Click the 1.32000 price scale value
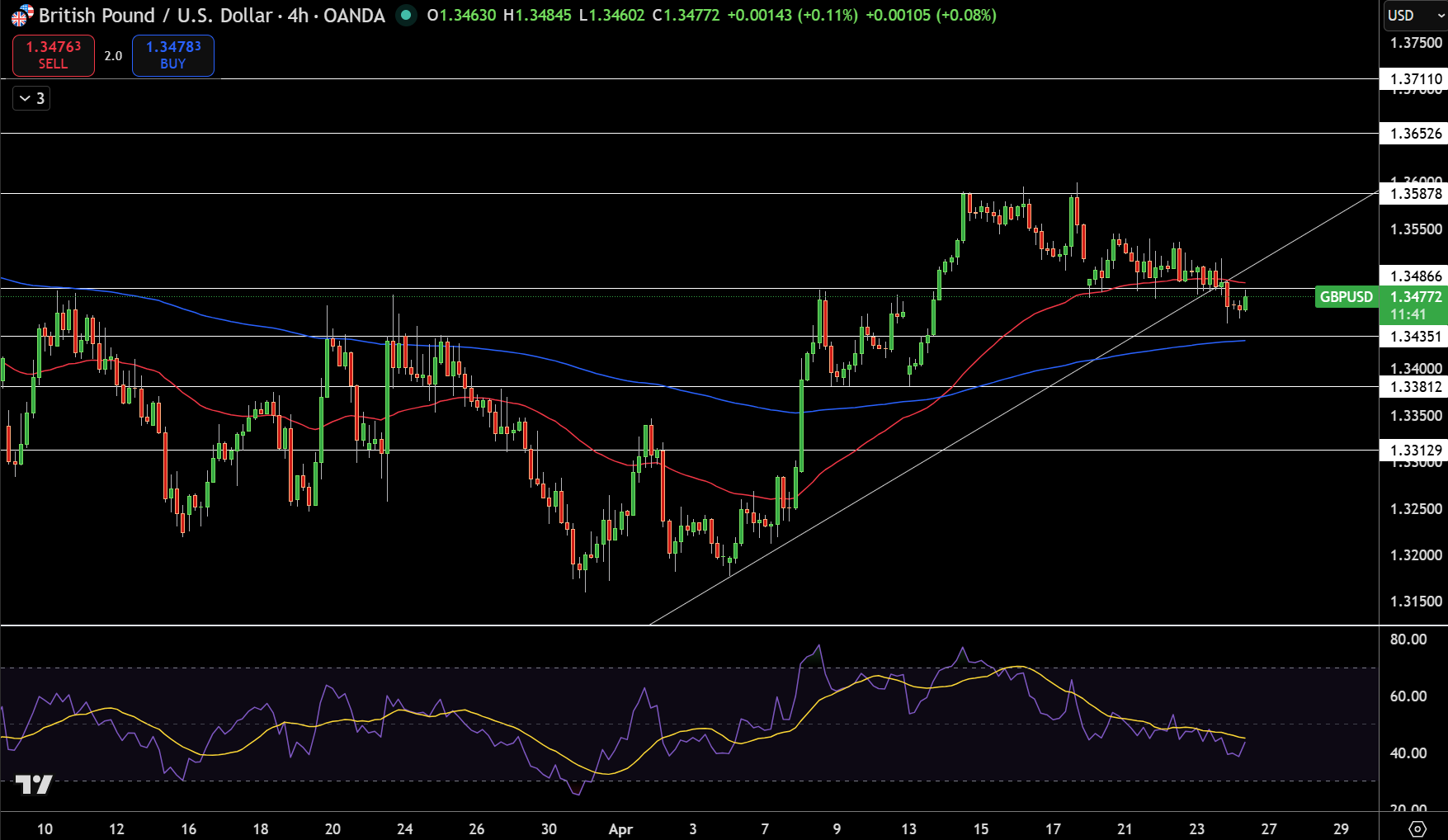 pos(1416,555)
